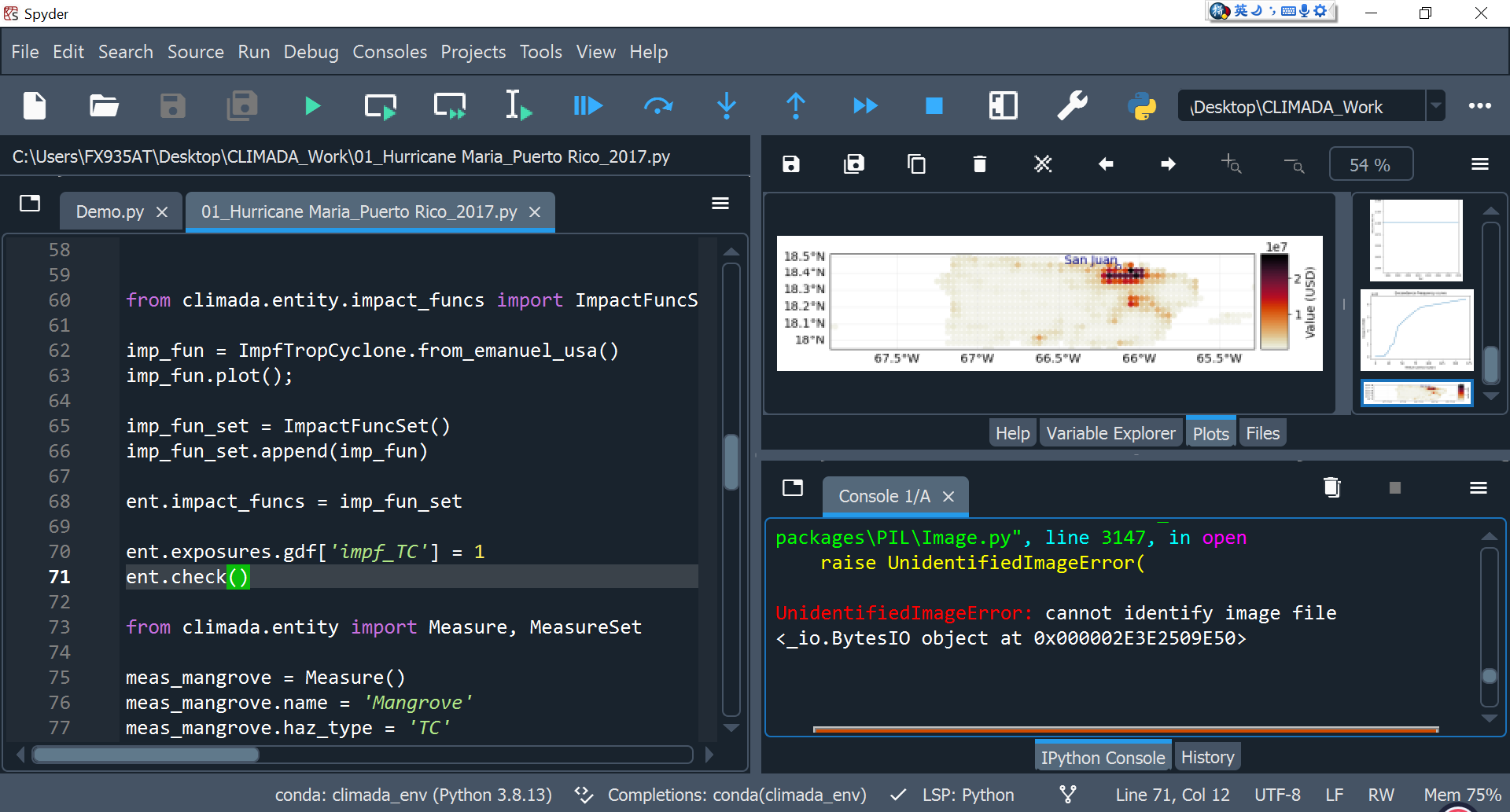Open the working directory dropdown
Screen dimensions: 1510x812
pyautogui.click(x=1437, y=105)
